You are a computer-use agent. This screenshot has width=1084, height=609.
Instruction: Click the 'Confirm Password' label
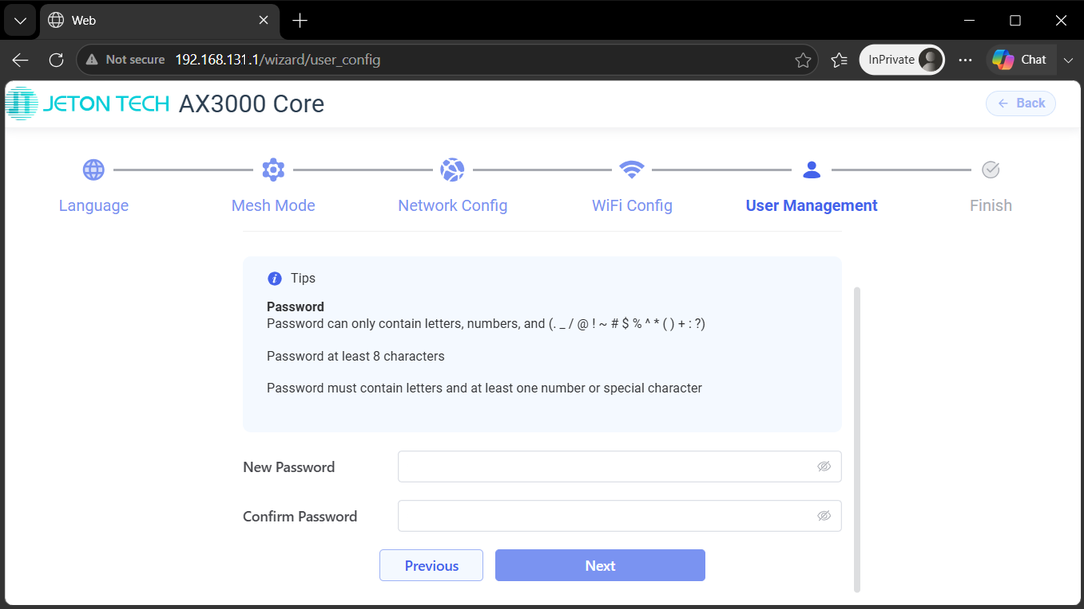pos(300,516)
